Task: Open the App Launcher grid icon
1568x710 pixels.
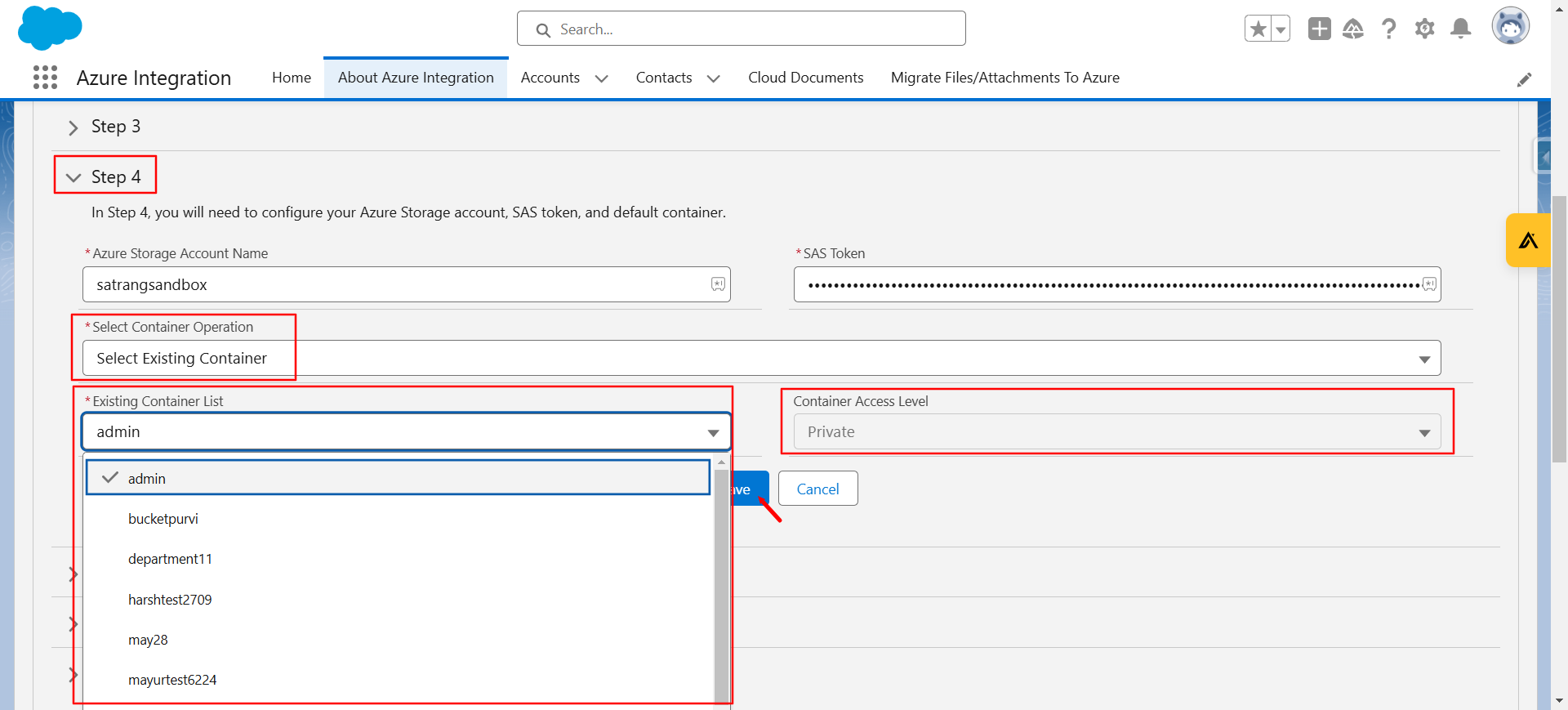Action: coord(46,78)
